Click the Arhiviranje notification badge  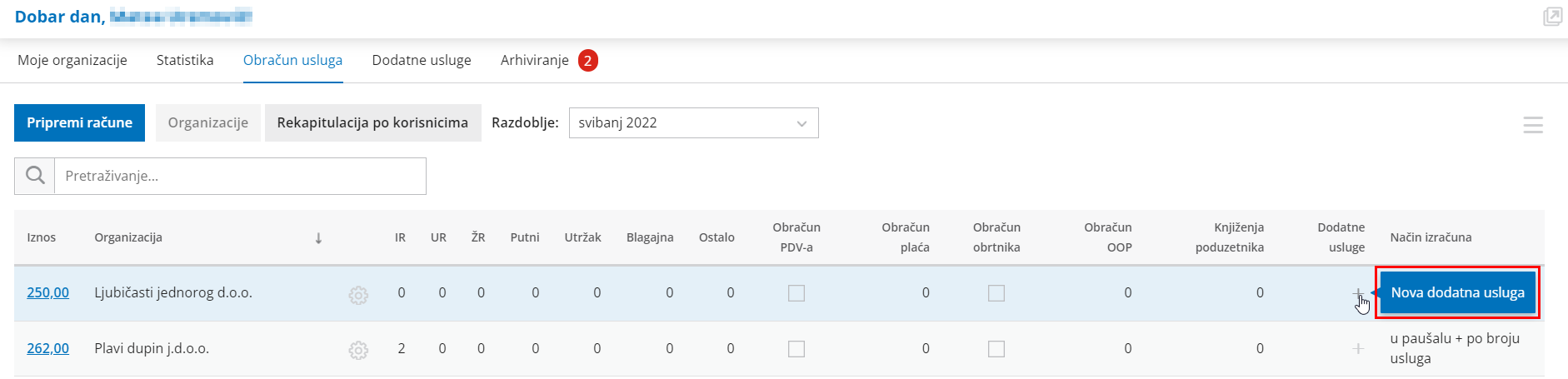(588, 61)
